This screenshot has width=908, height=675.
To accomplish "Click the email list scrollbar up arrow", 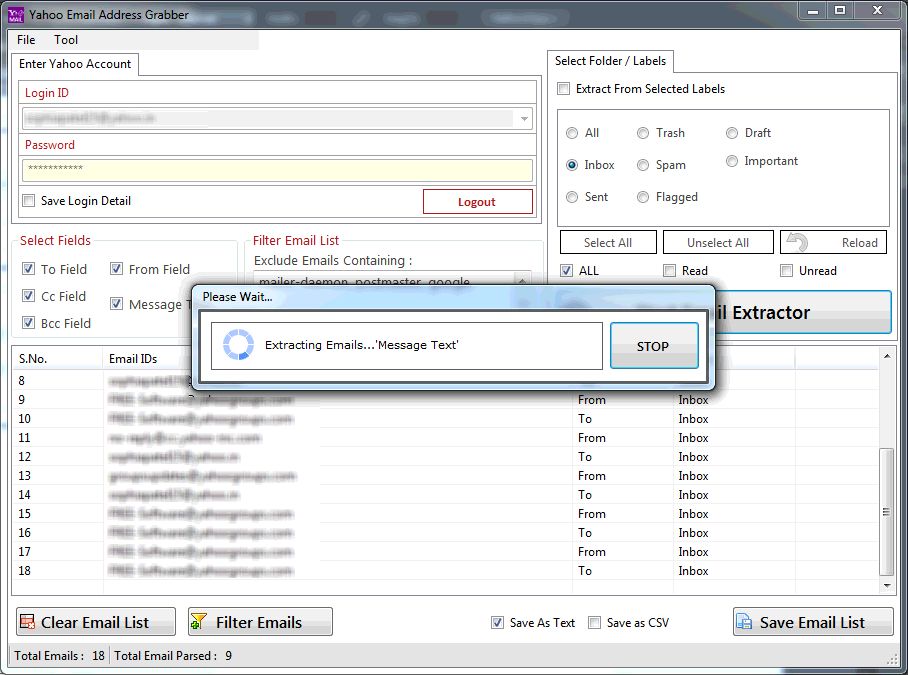I will [887, 356].
